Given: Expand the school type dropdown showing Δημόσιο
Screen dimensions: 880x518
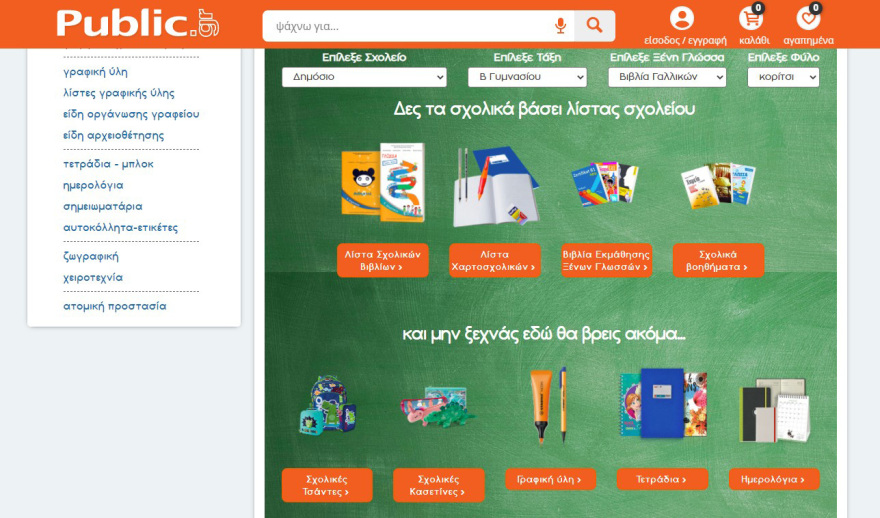Looking at the screenshot, I should tap(364, 77).
